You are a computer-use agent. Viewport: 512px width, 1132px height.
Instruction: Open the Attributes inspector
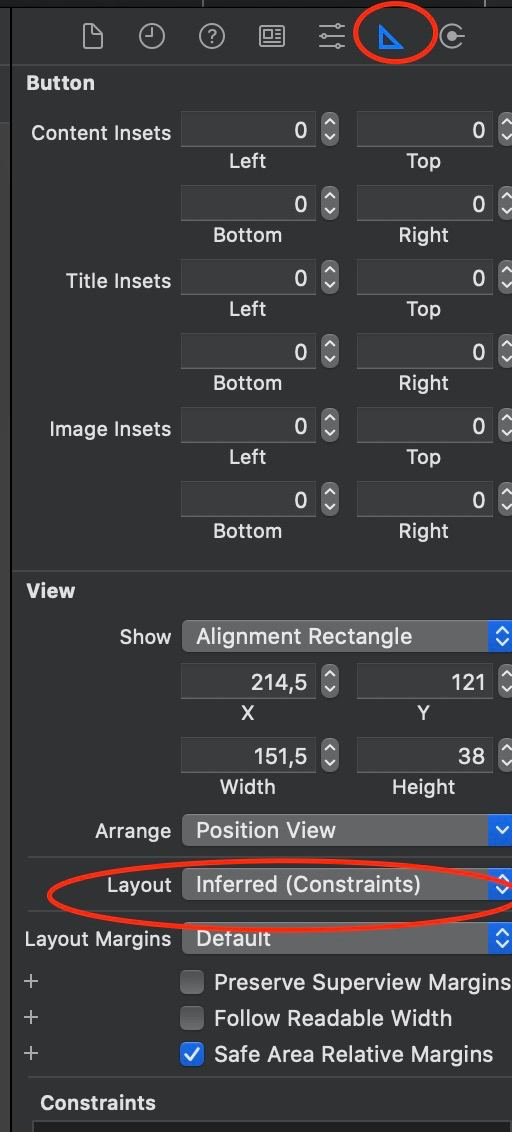331,35
